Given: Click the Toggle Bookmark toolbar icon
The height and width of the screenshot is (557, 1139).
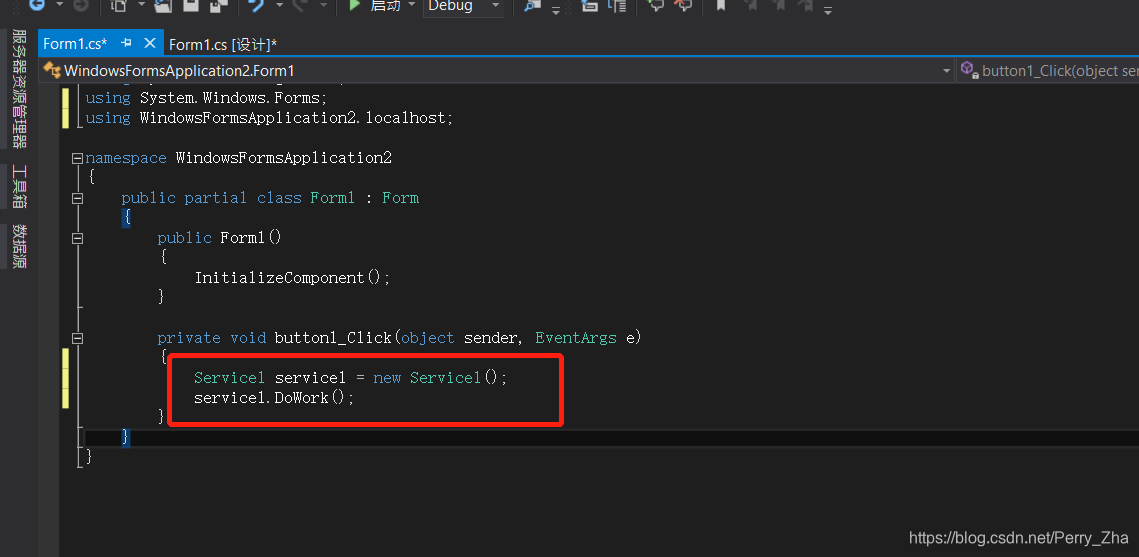Looking at the screenshot, I should [x=721, y=5].
